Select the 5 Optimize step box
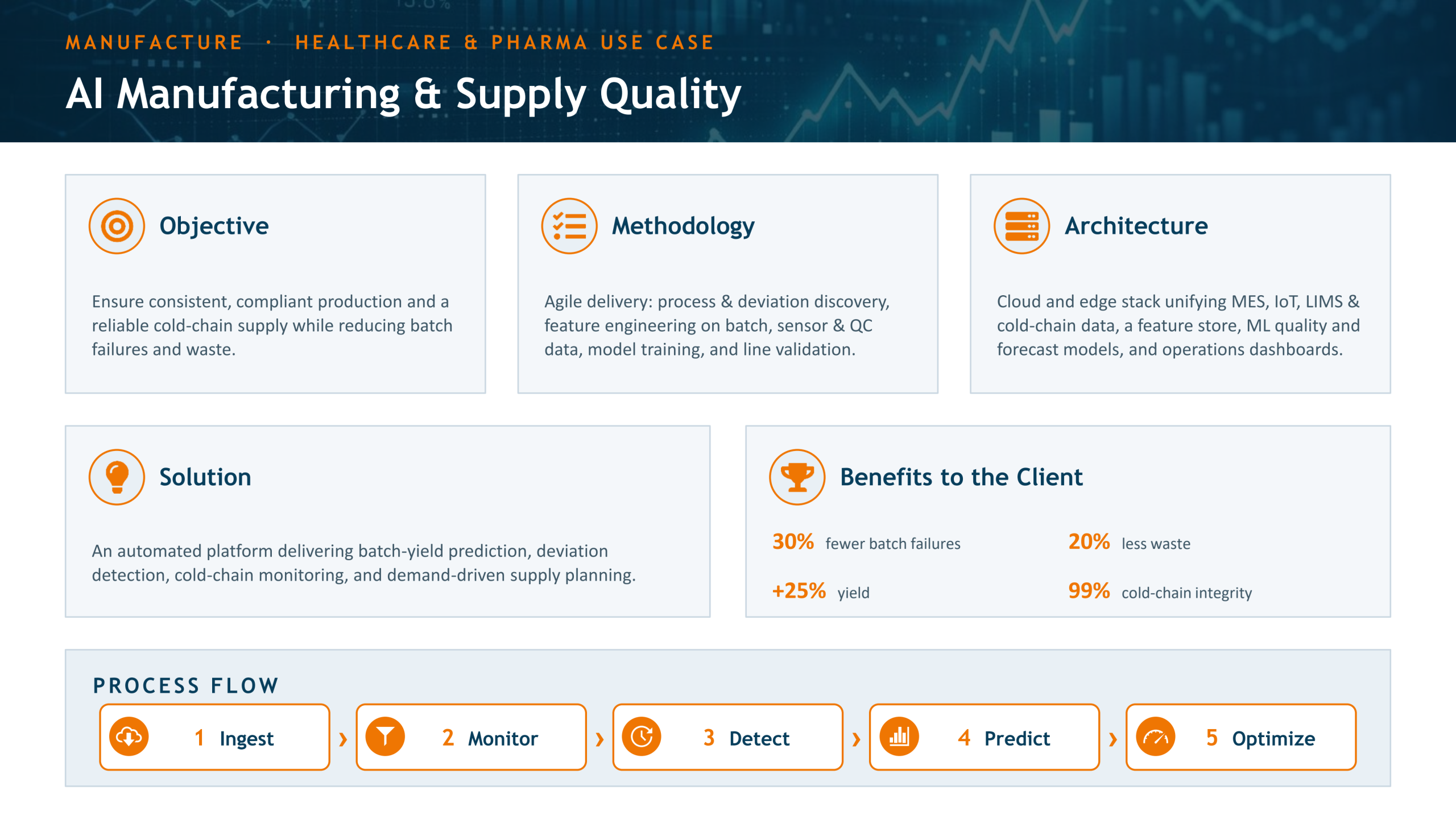 (1241, 737)
